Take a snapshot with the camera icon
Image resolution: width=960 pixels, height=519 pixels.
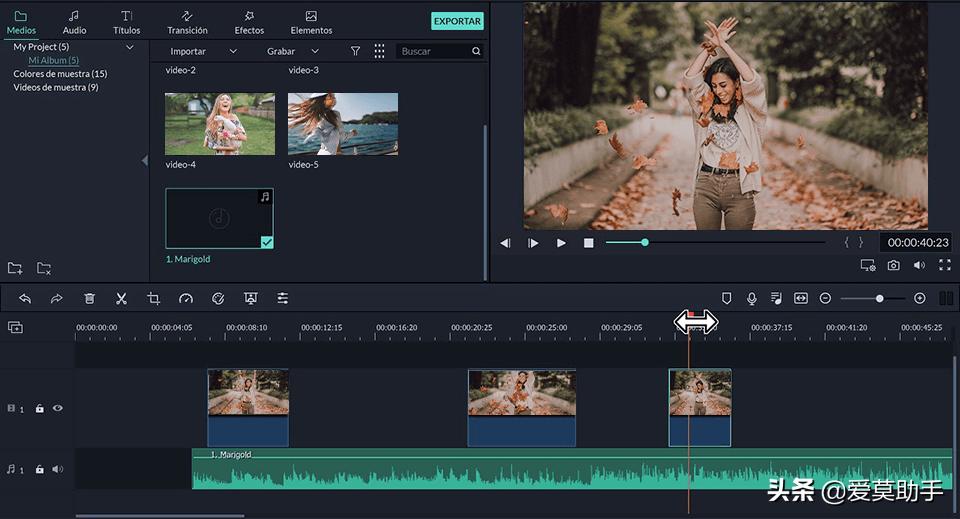[x=893, y=265]
